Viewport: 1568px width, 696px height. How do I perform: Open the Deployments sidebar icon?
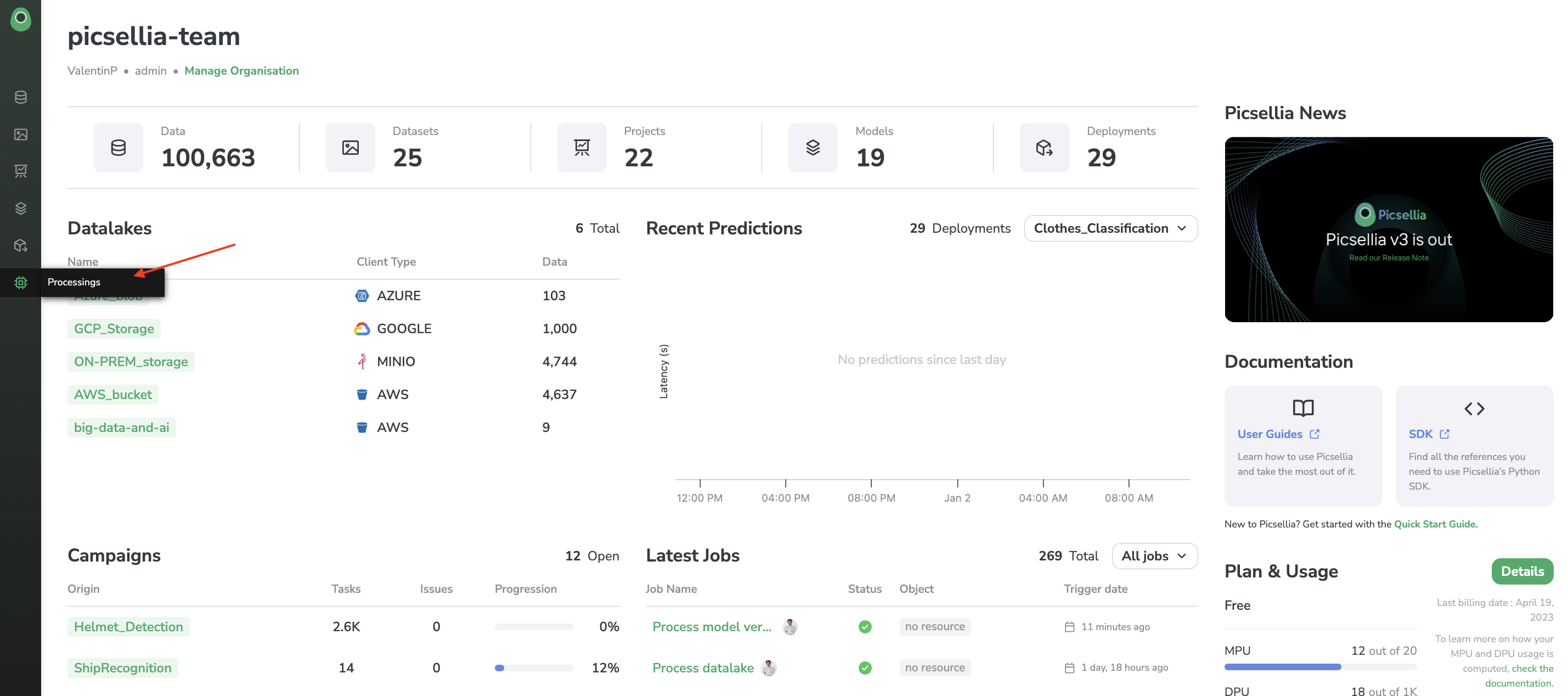[x=21, y=245]
